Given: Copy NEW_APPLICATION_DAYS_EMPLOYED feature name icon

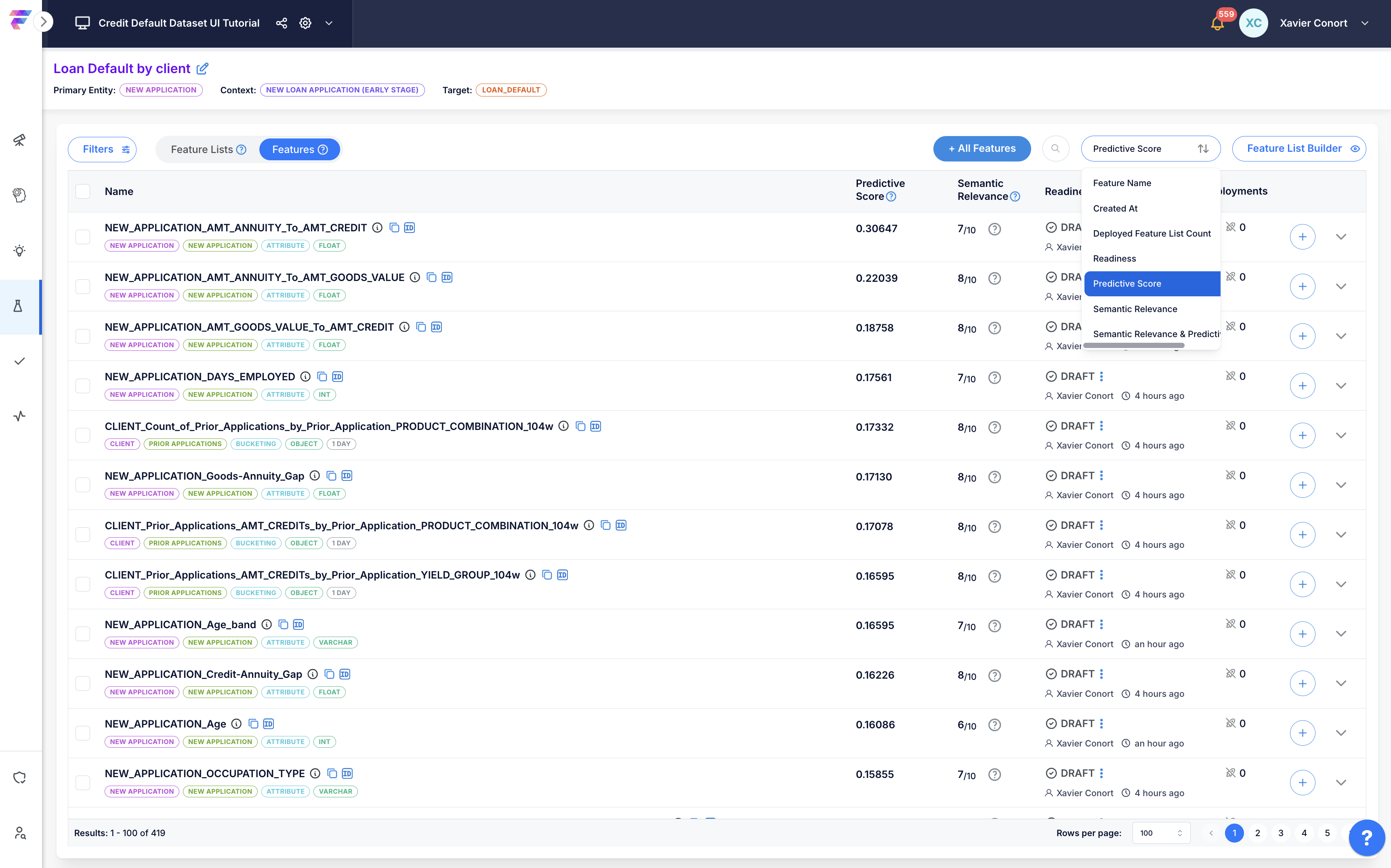Looking at the screenshot, I should click(322, 377).
